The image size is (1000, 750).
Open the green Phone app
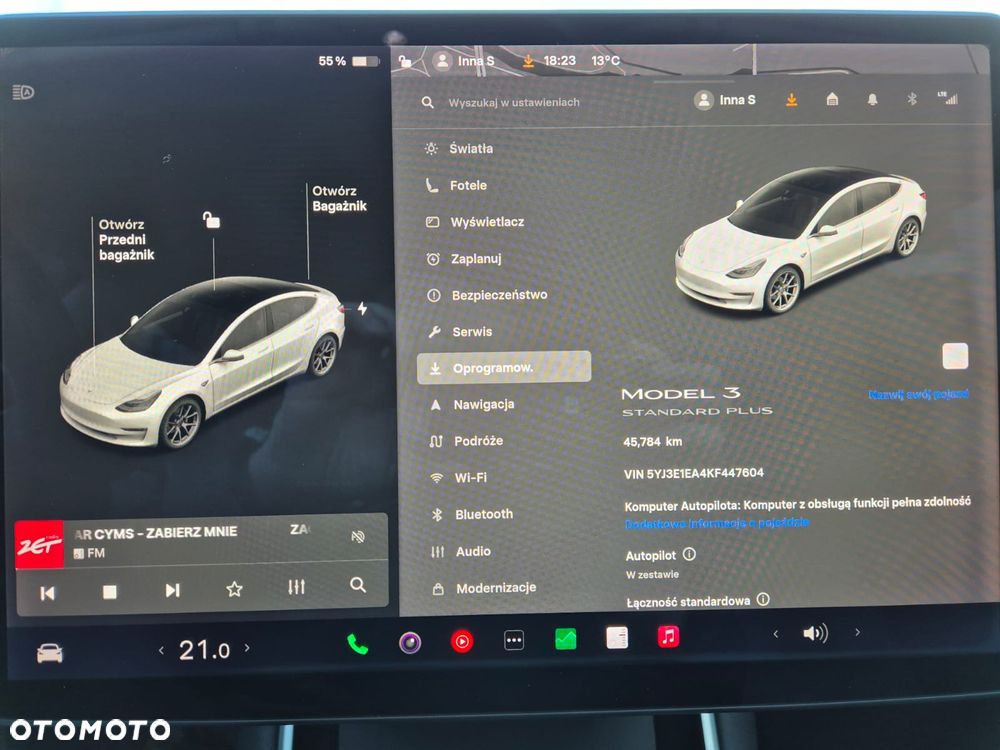(x=358, y=644)
